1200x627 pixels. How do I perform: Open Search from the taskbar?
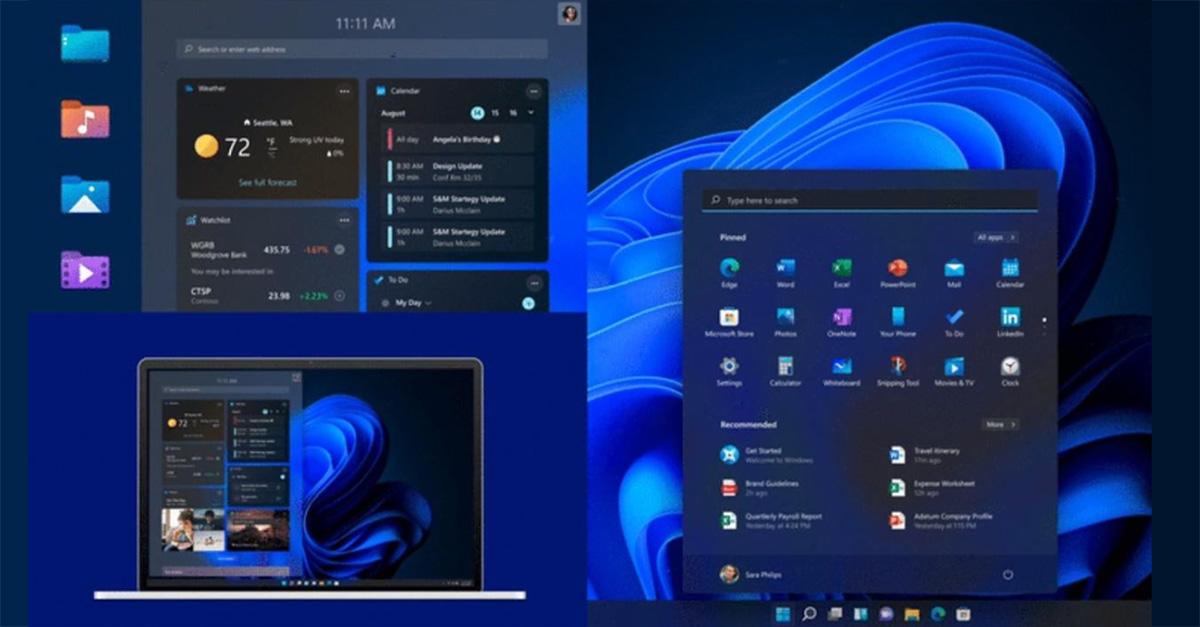(x=809, y=613)
